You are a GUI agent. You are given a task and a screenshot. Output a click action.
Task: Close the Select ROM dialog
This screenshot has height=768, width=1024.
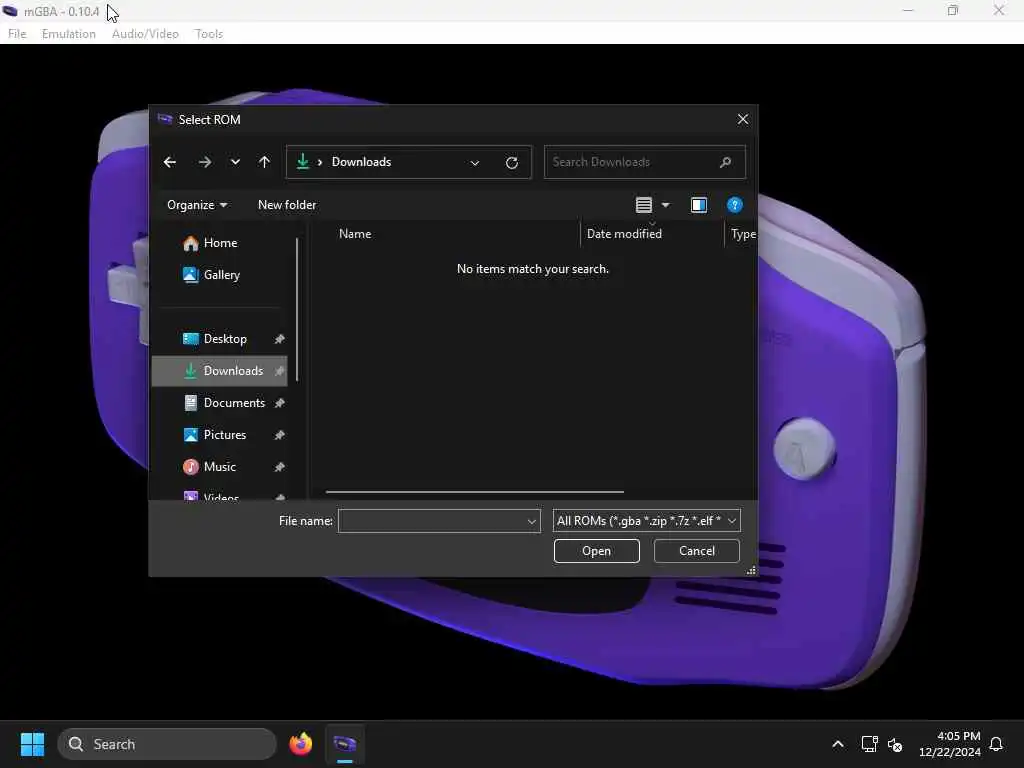coord(743,120)
